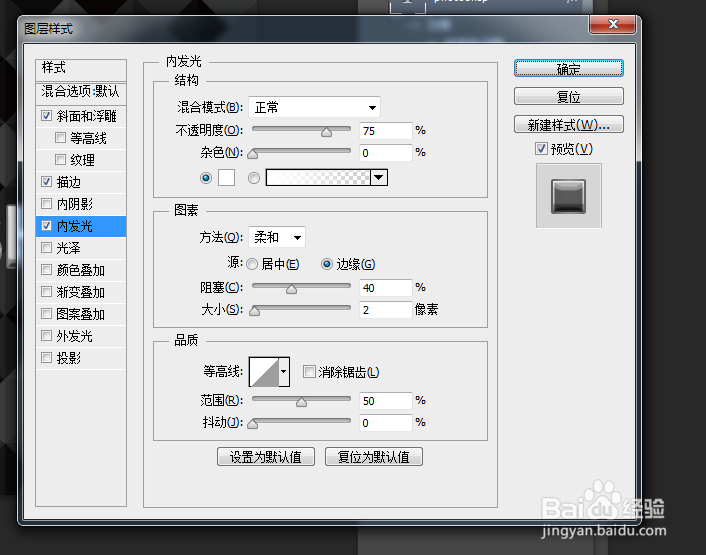Click the gradient preview bar

tap(318, 177)
